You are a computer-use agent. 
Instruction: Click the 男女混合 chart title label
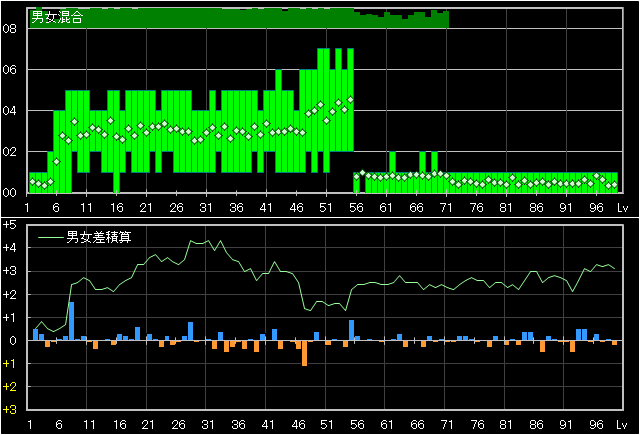(x=57, y=17)
